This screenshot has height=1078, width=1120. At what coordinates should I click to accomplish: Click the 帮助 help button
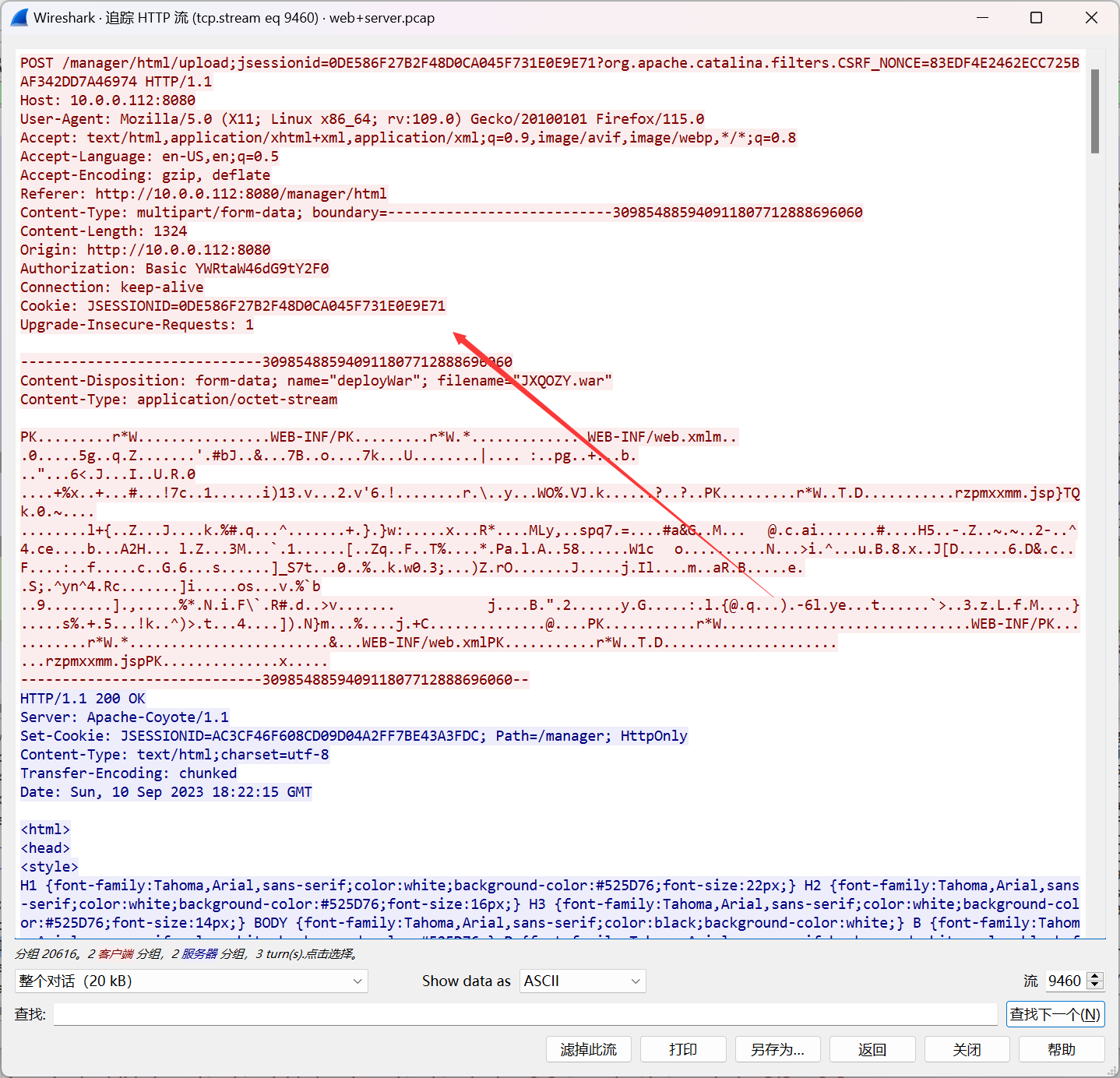1062,1049
